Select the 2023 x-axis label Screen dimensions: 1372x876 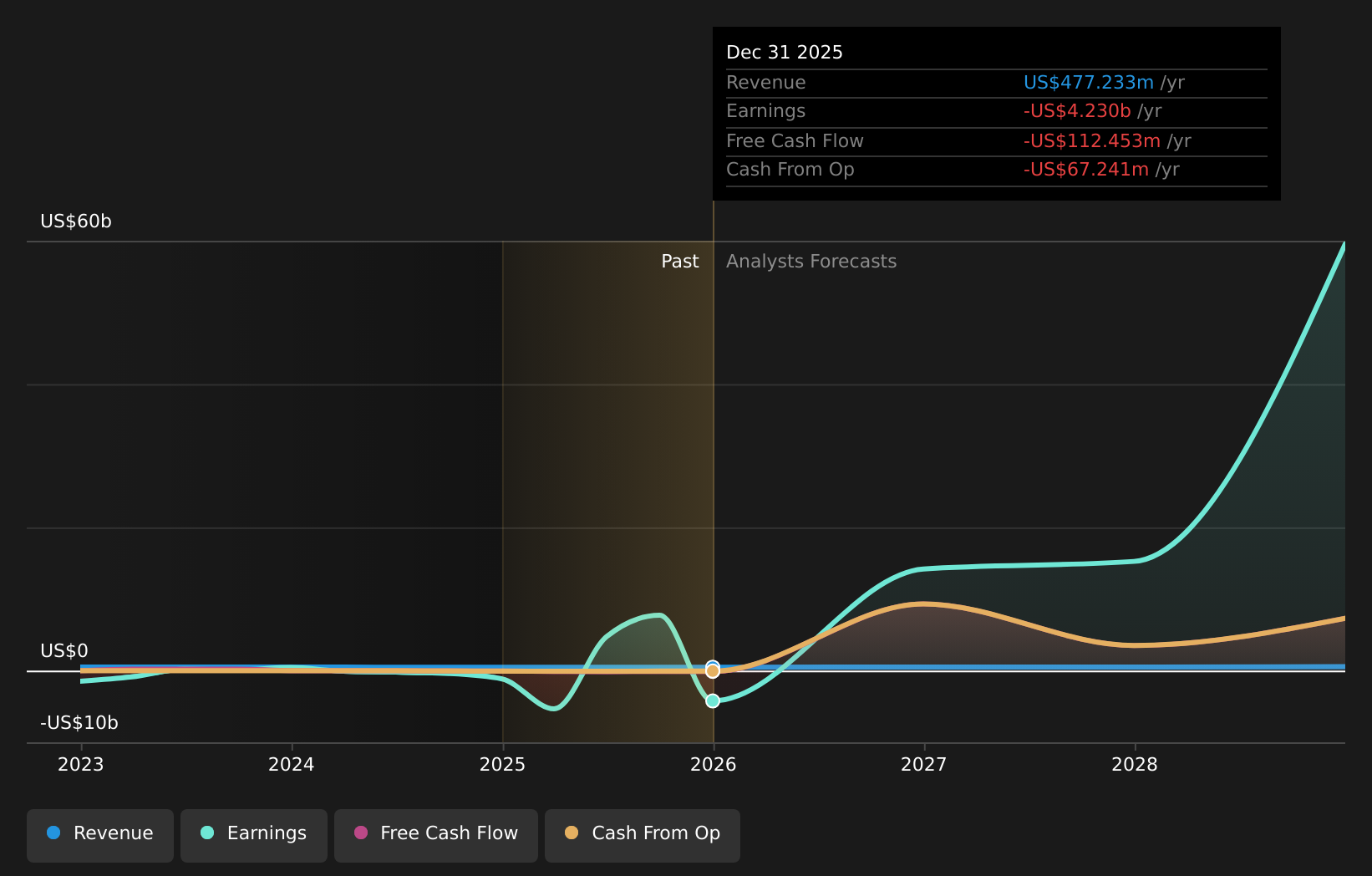(x=81, y=765)
